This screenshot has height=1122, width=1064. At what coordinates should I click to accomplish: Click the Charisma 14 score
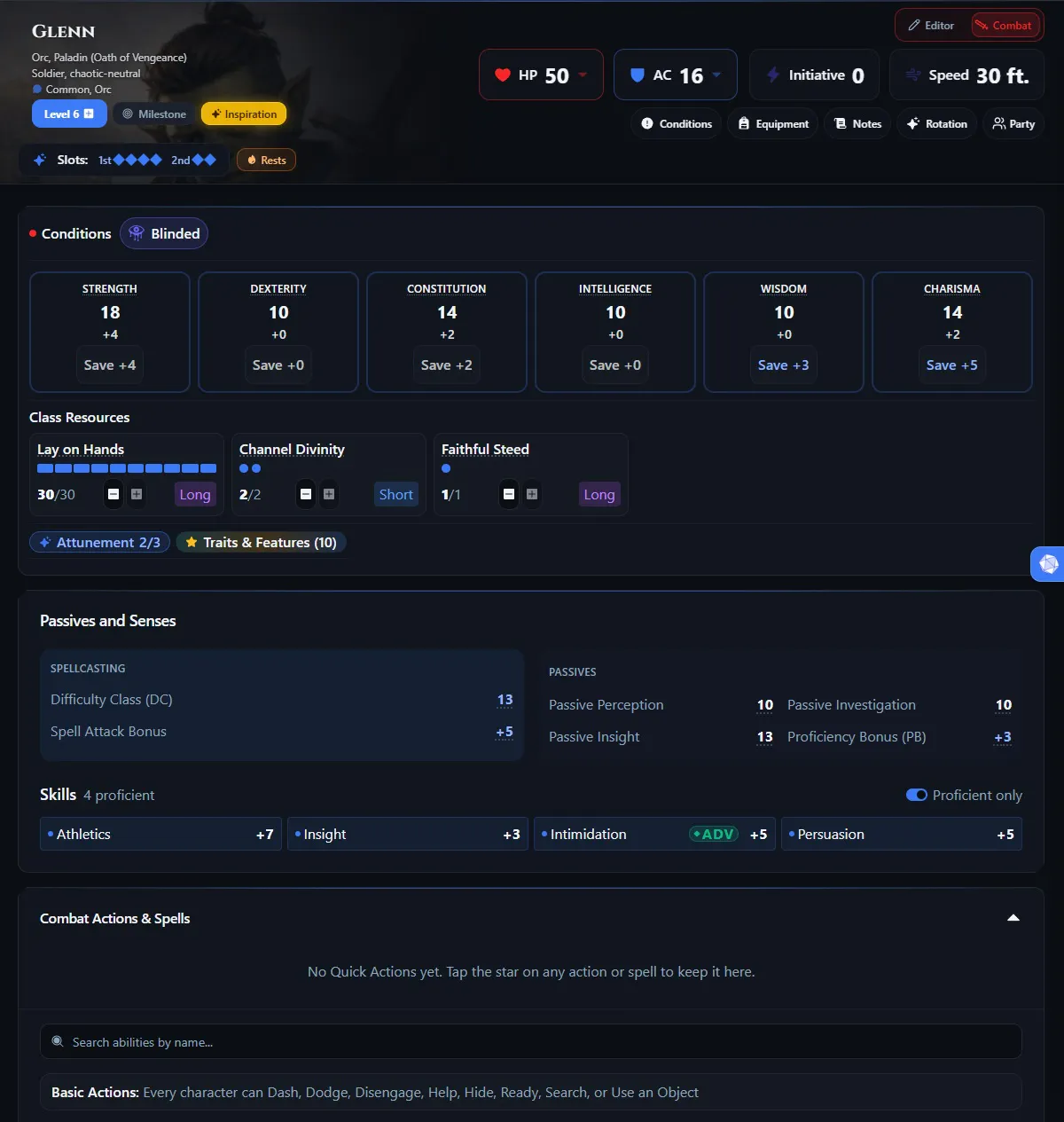(x=952, y=312)
